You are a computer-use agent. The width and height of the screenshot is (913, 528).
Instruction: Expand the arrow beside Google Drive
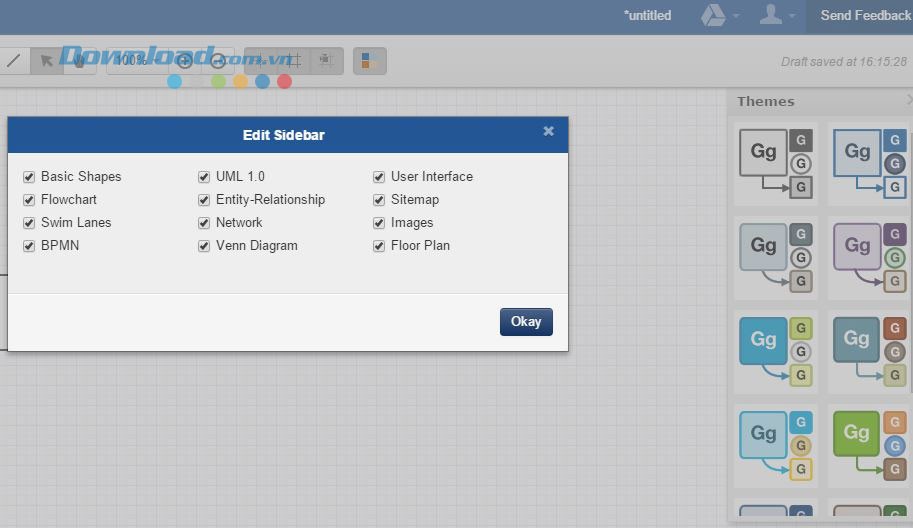pos(736,16)
